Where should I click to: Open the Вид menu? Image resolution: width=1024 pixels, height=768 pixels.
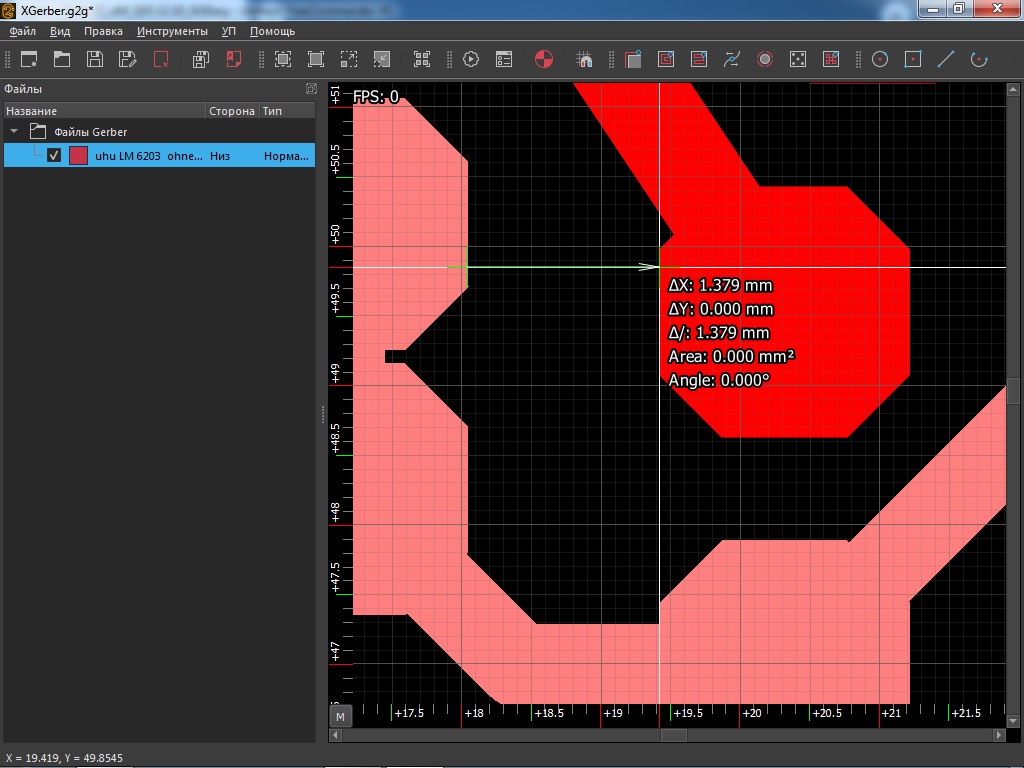tap(60, 31)
